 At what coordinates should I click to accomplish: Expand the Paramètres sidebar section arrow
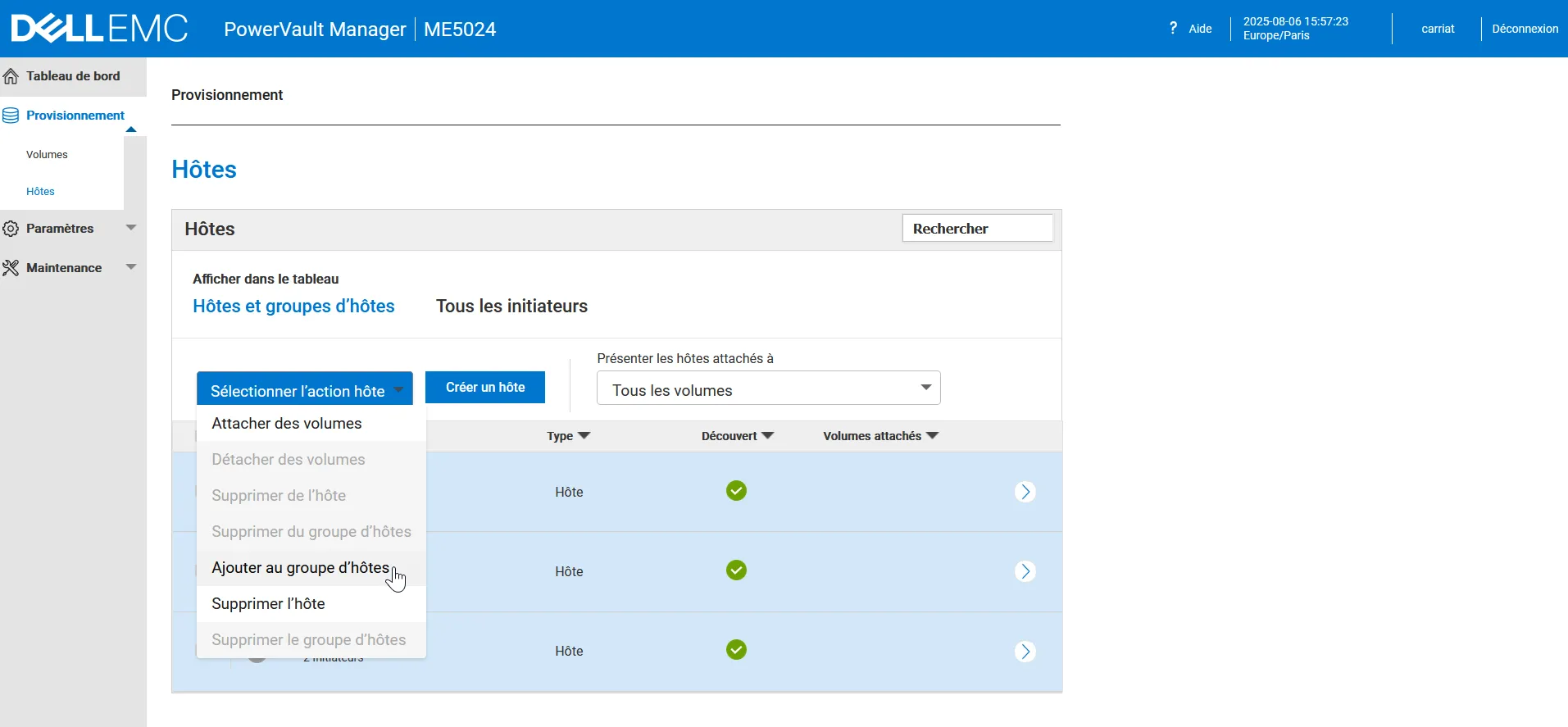[x=131, y=228]
